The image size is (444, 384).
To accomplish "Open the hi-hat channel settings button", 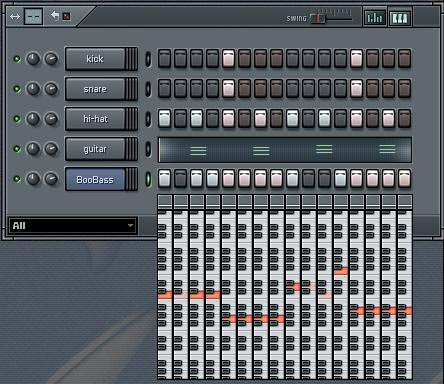I will [101, 119].
